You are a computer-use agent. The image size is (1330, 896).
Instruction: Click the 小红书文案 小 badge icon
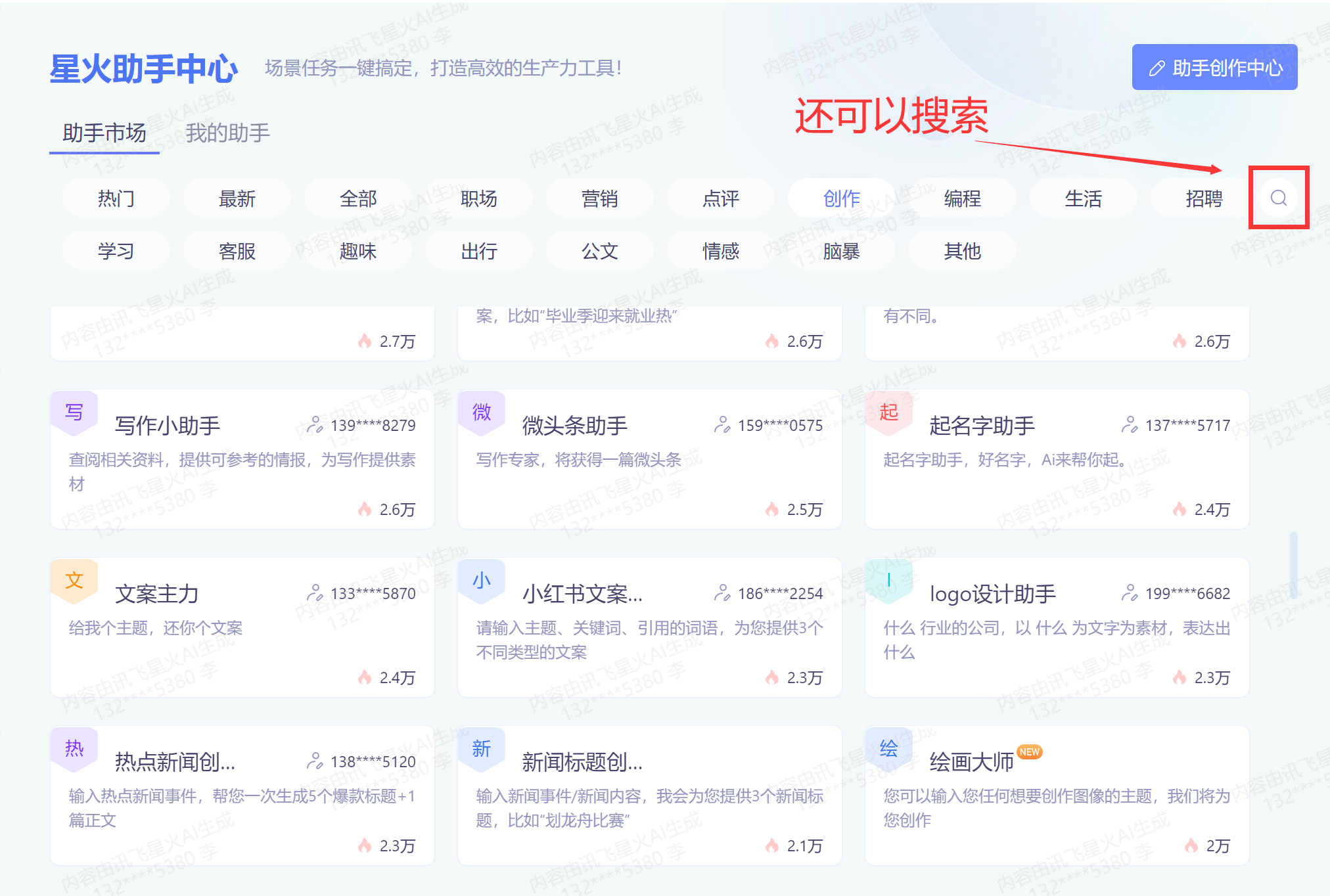(x=482, y=580)
